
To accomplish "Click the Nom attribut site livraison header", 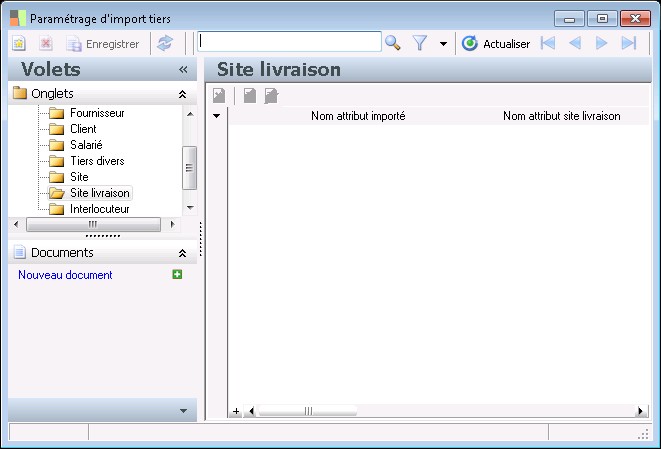I will pos(562,116).
